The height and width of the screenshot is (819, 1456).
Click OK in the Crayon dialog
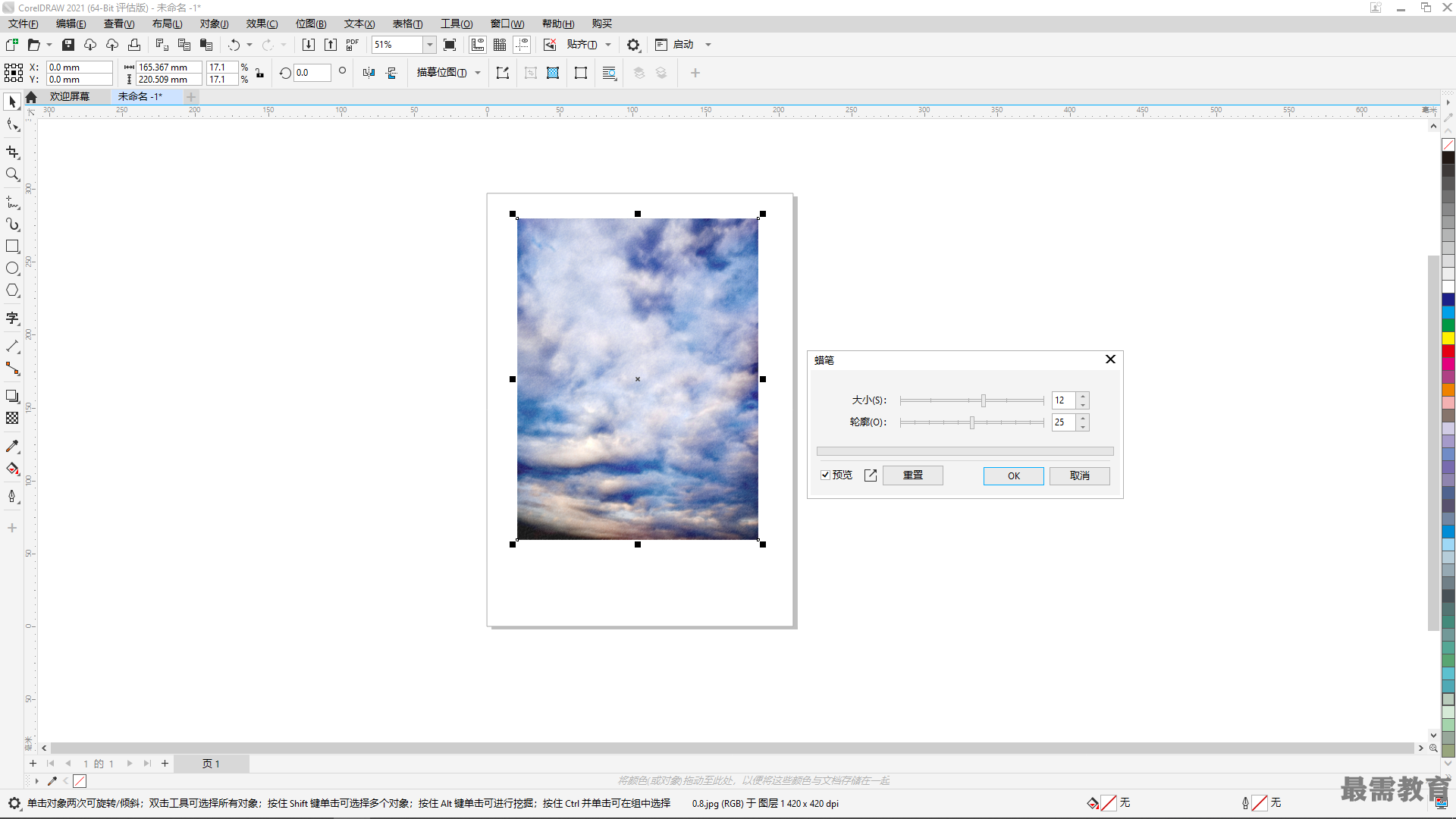[1013, 475]
